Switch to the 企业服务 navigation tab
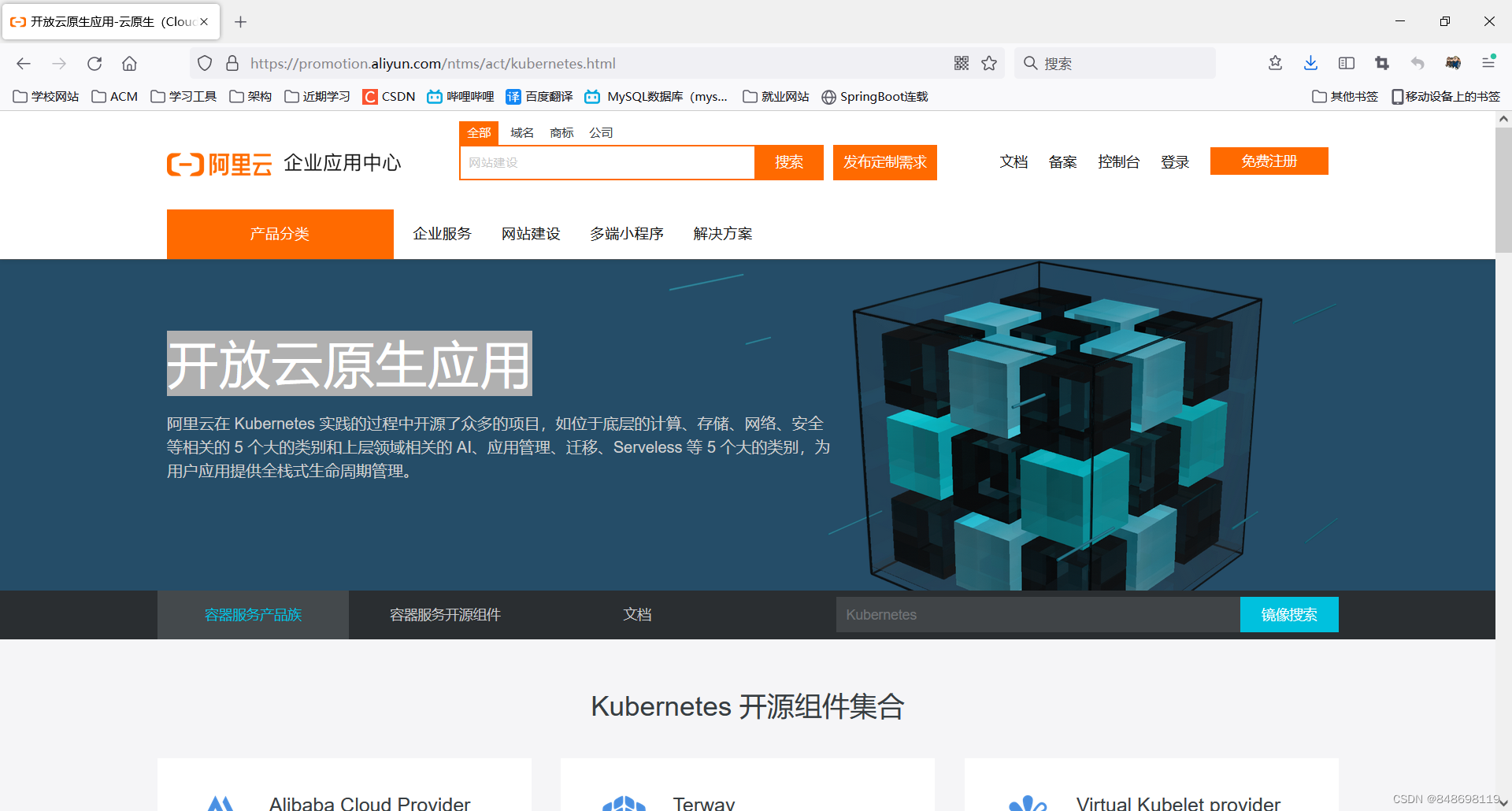Image resolution: width=1512 pixels, height=811 pixels. coord(442,233)
